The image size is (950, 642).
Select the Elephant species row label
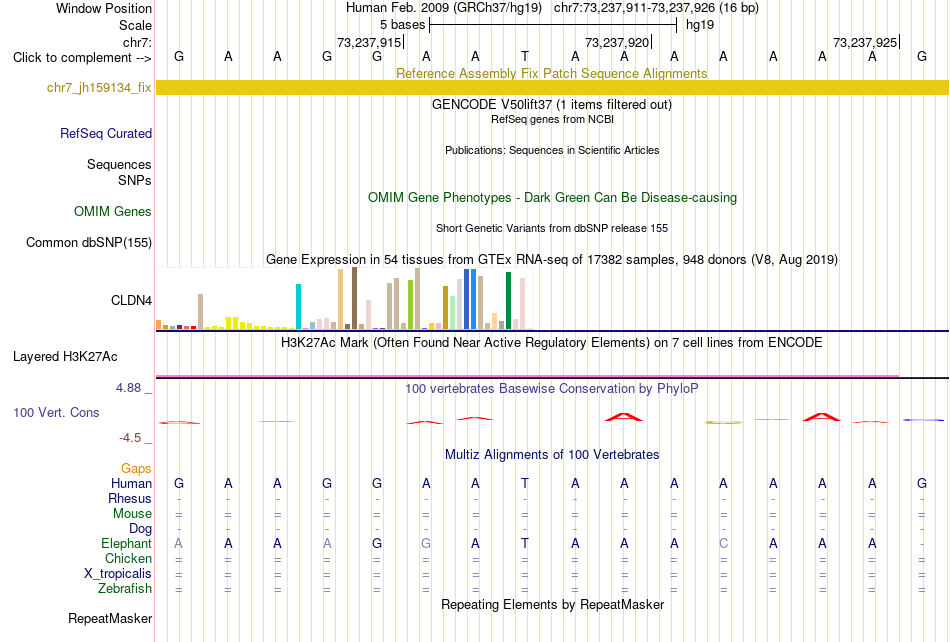tap(126, 543)
